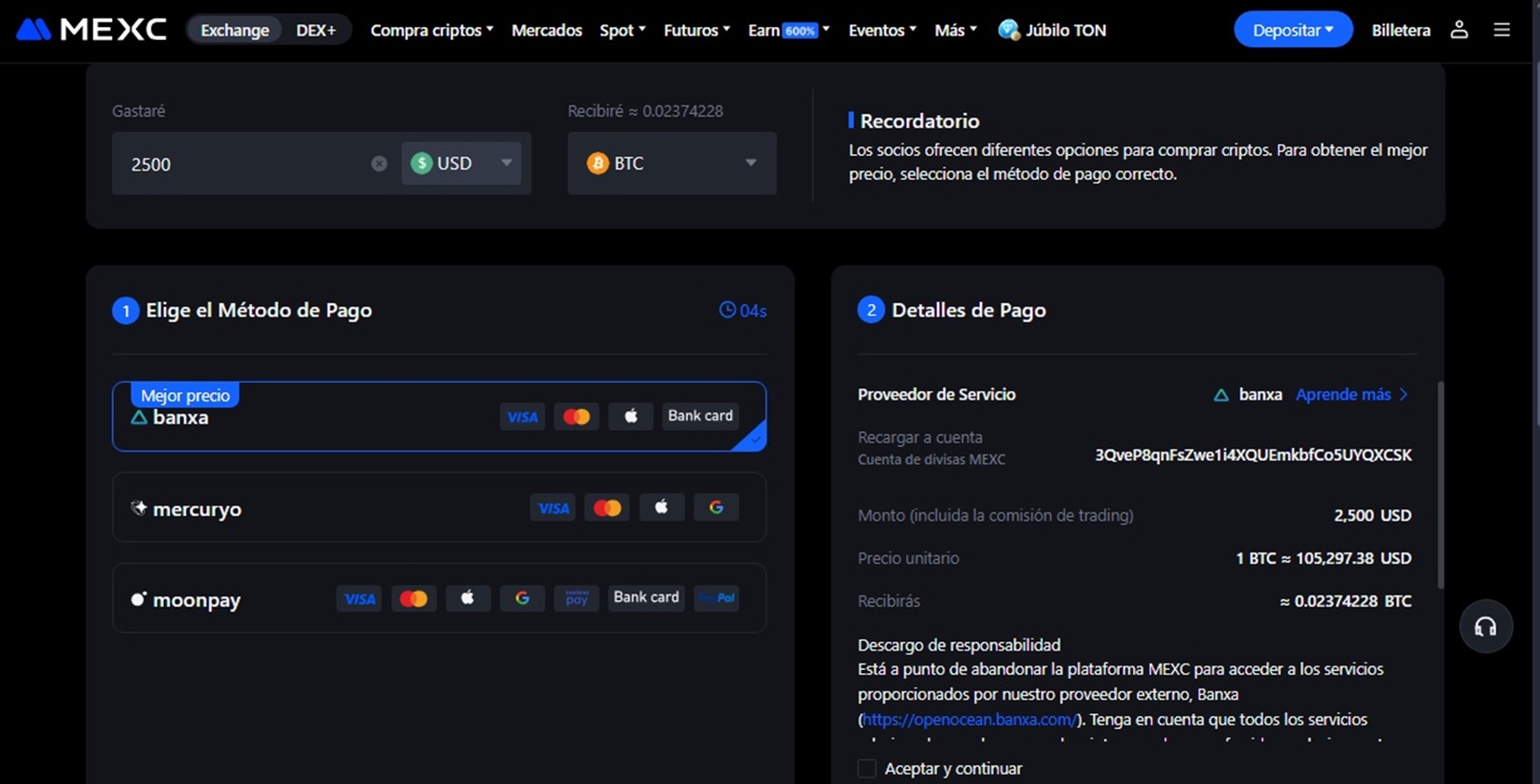Click the MEXC logo
Screen dimensions: 1540x784
point(91,30)
